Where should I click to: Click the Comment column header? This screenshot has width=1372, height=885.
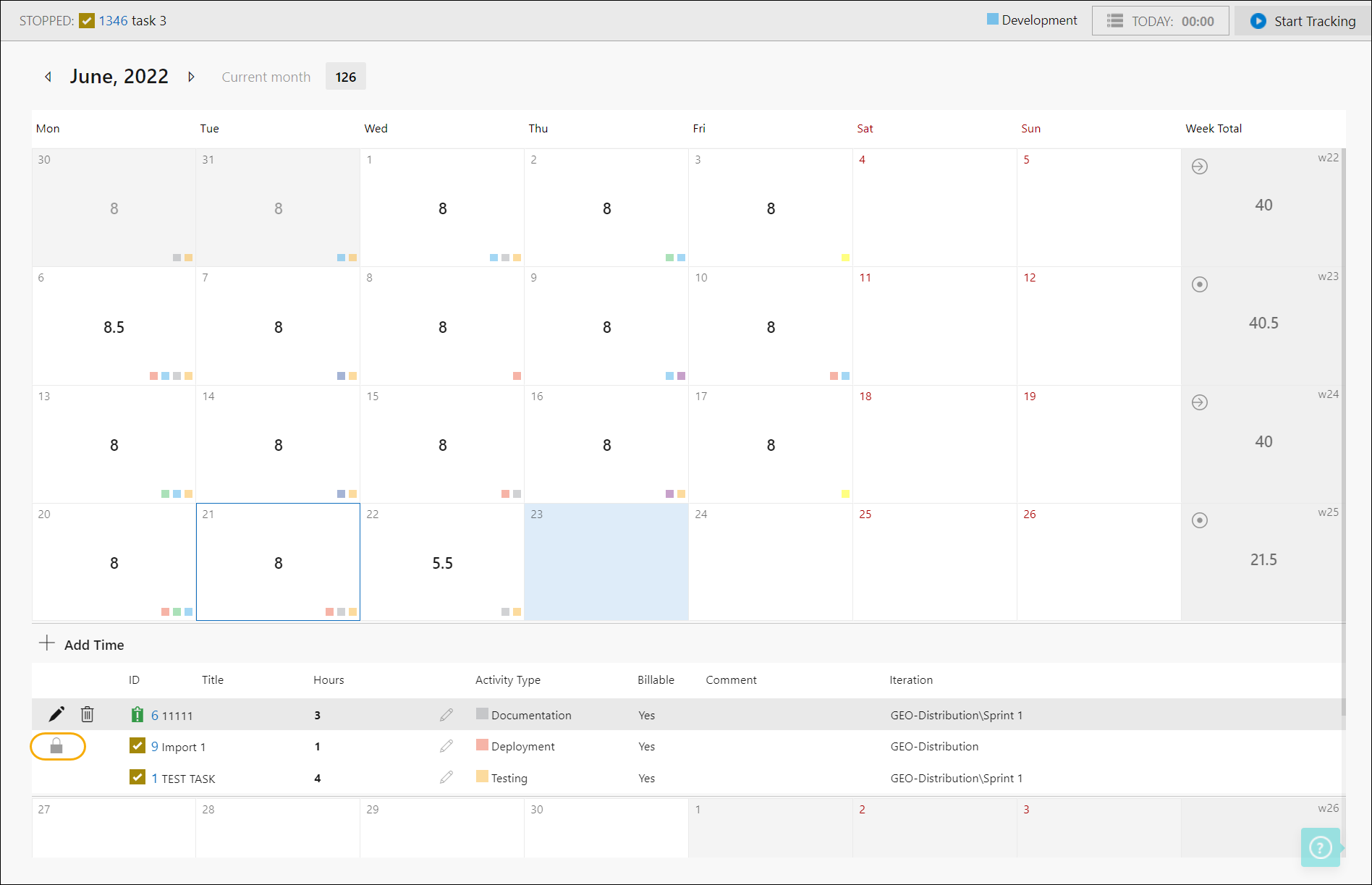pos(731,679)
